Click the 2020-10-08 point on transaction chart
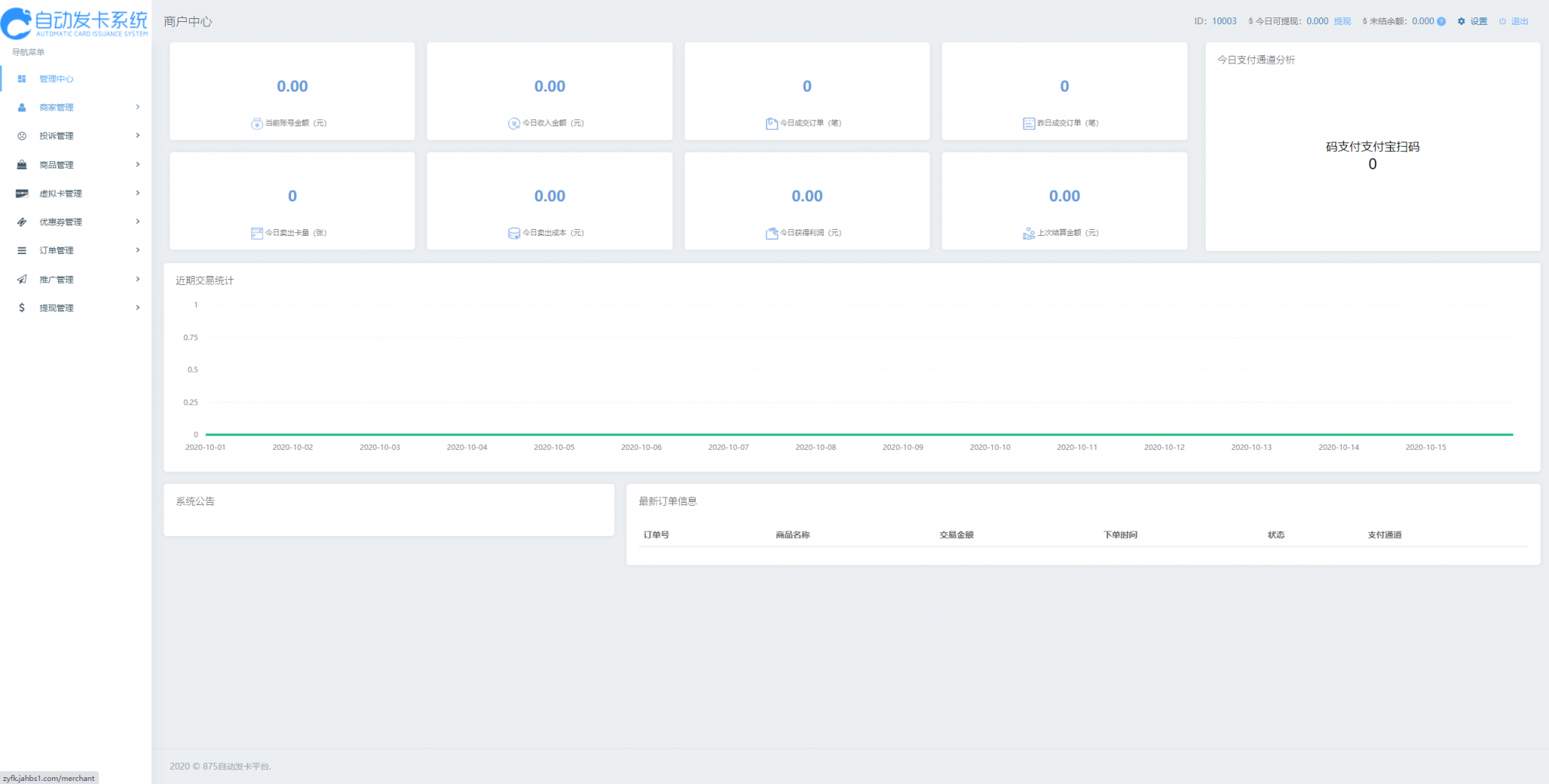Viewport: 1549px width, 784px height. [815, 435]
